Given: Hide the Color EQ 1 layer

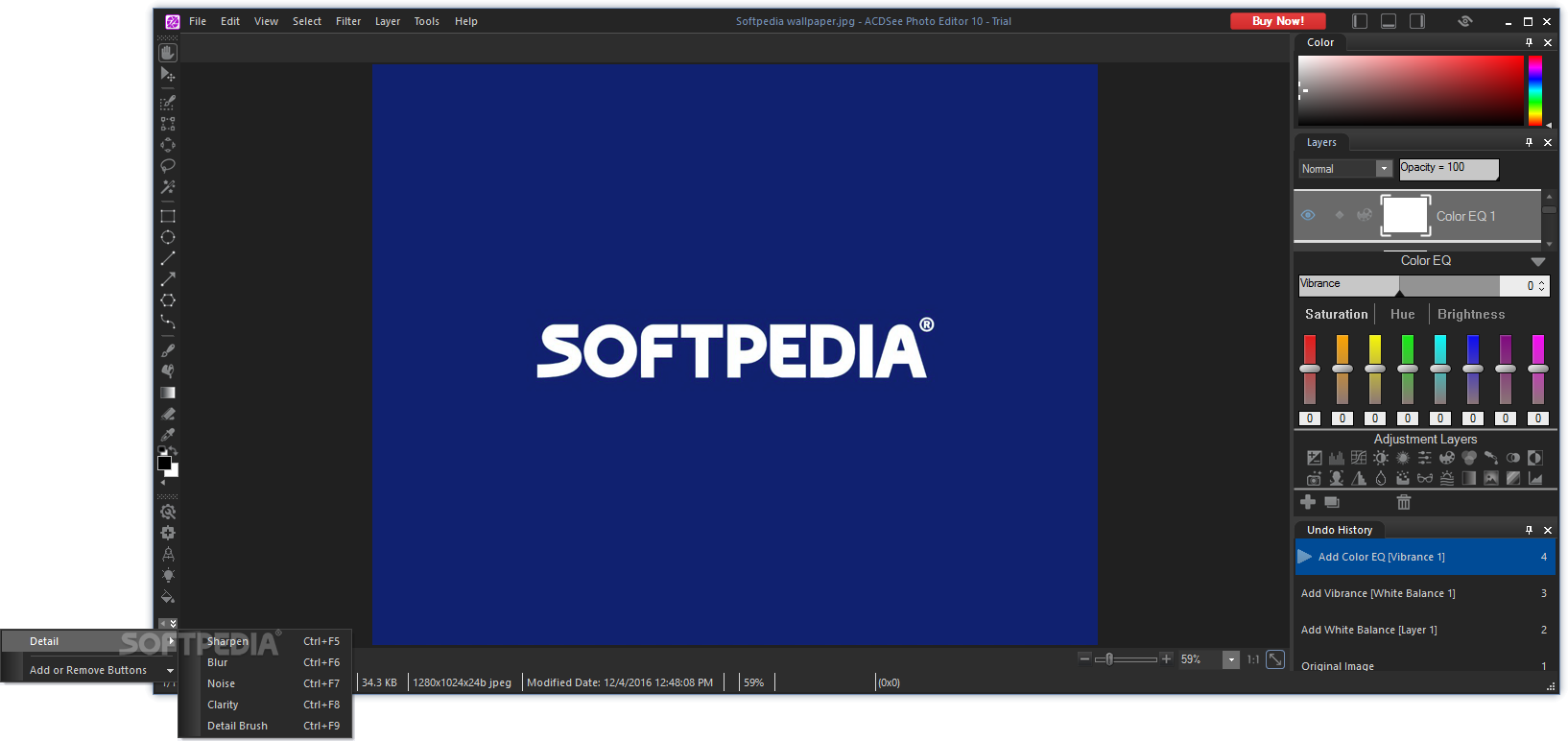Looking at the screenshot, I should coord(1308,215).
